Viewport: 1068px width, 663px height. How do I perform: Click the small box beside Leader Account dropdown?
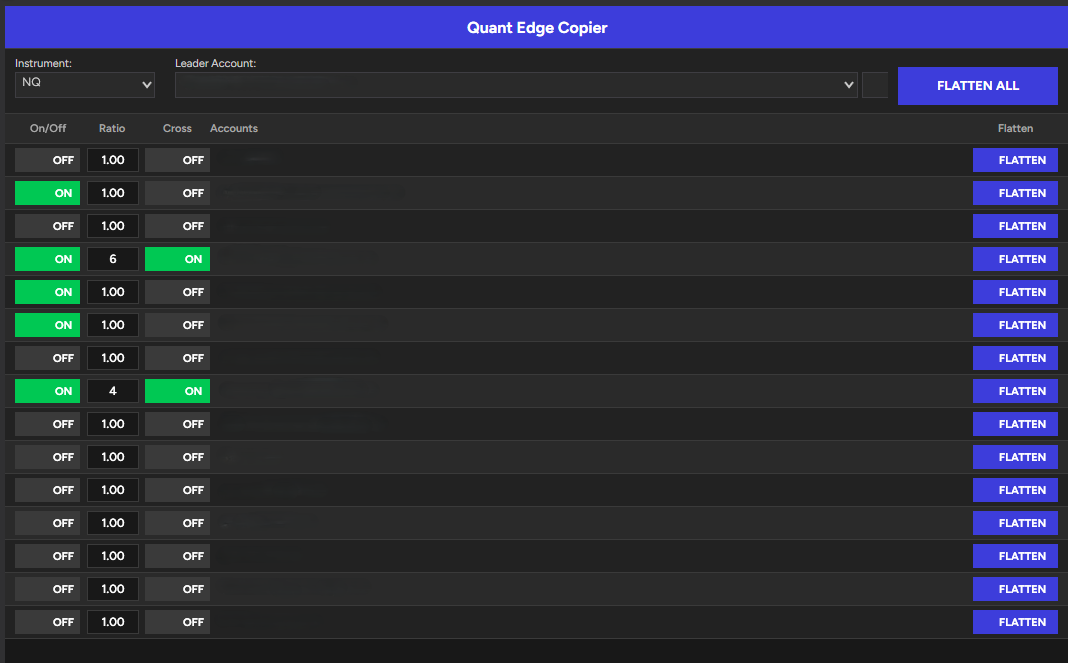(x=875, y=85)
